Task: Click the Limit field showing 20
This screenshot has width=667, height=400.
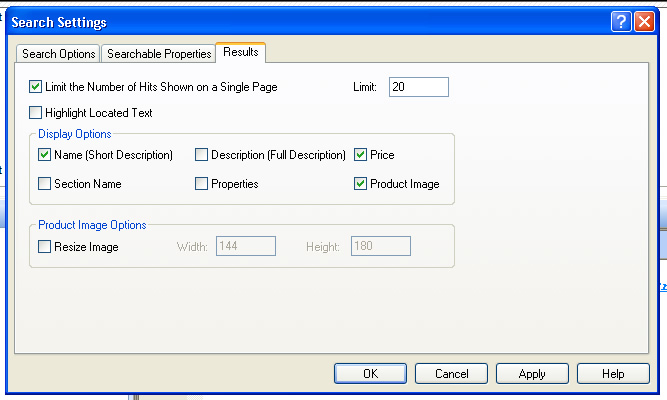Action: [x=418, y=87]
